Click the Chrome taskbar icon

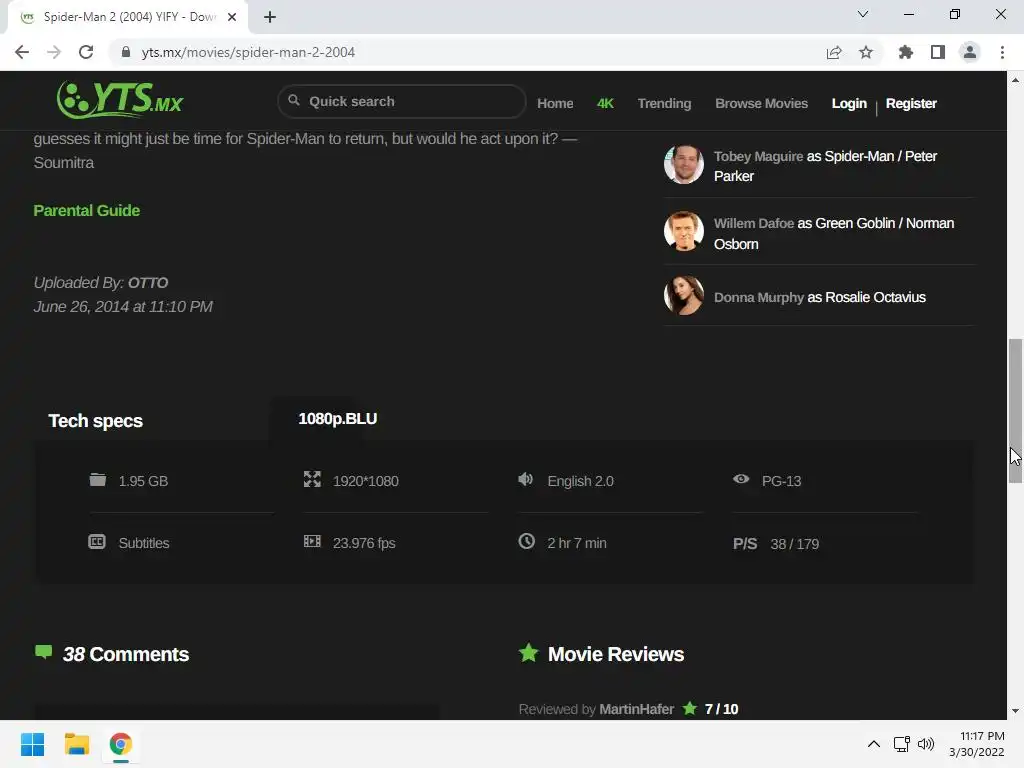[x=120, y=744]
